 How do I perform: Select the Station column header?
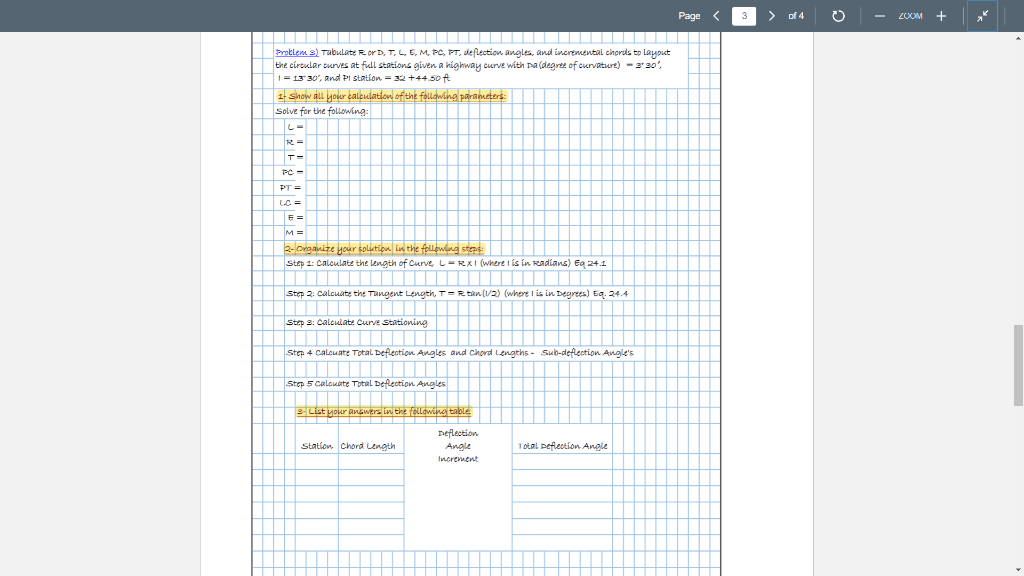[x=317, y=445]
